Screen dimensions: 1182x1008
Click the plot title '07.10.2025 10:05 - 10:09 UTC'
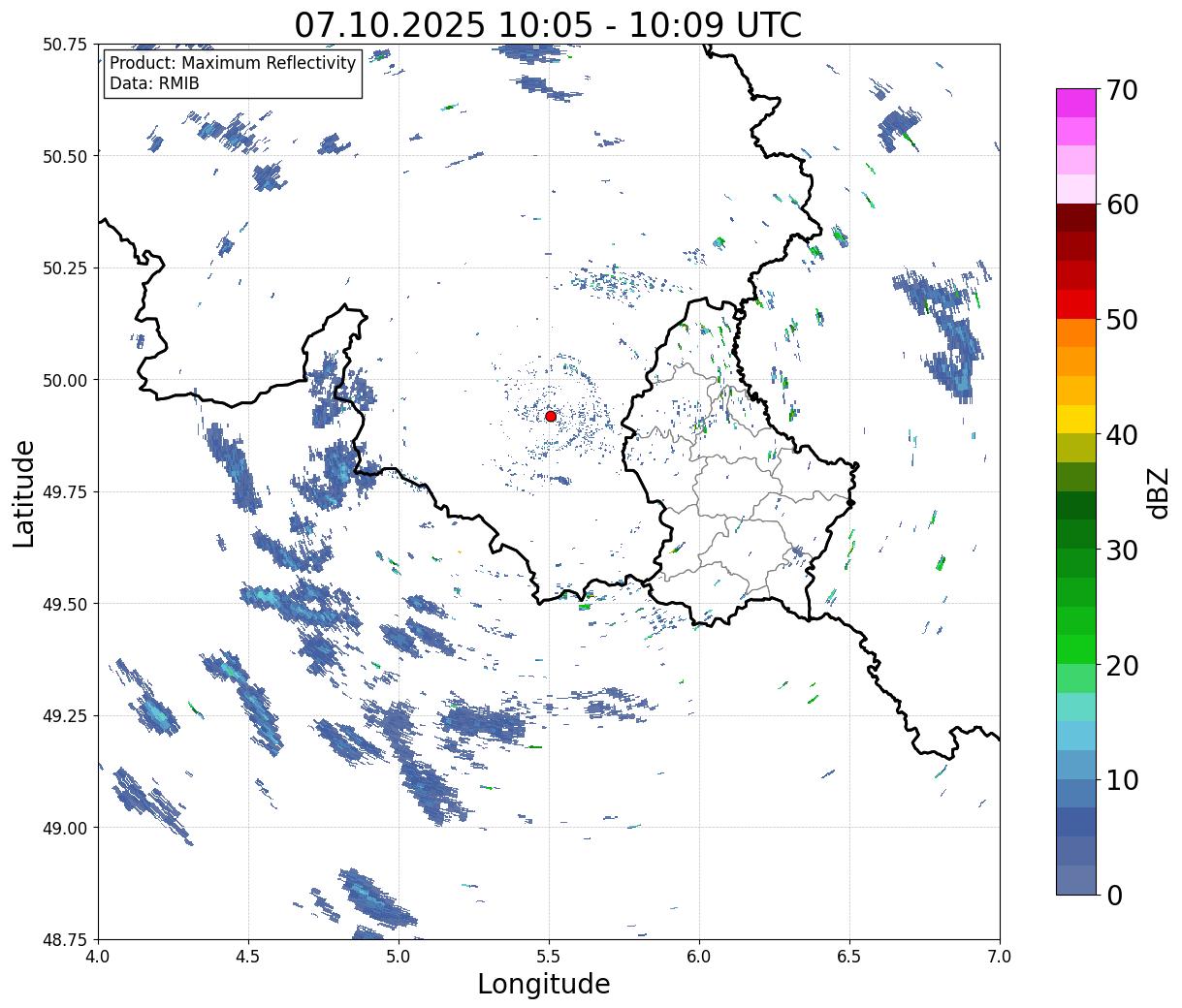tap(548, 24)
